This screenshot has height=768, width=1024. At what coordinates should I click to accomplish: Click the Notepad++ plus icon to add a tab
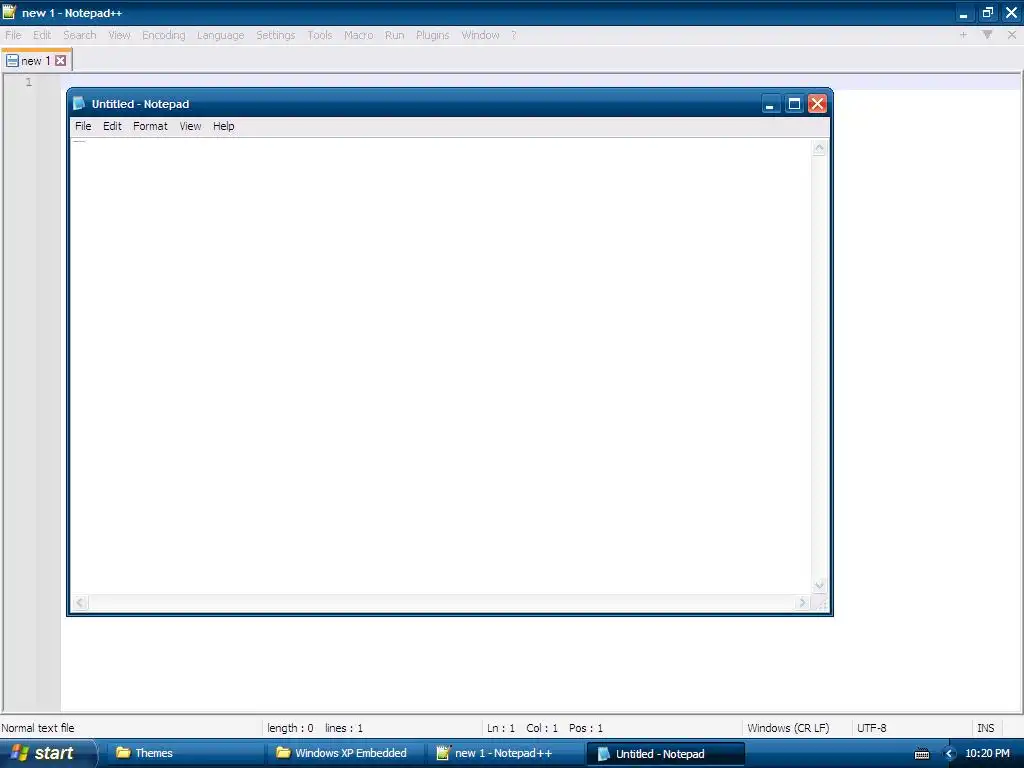click(963, 35)
